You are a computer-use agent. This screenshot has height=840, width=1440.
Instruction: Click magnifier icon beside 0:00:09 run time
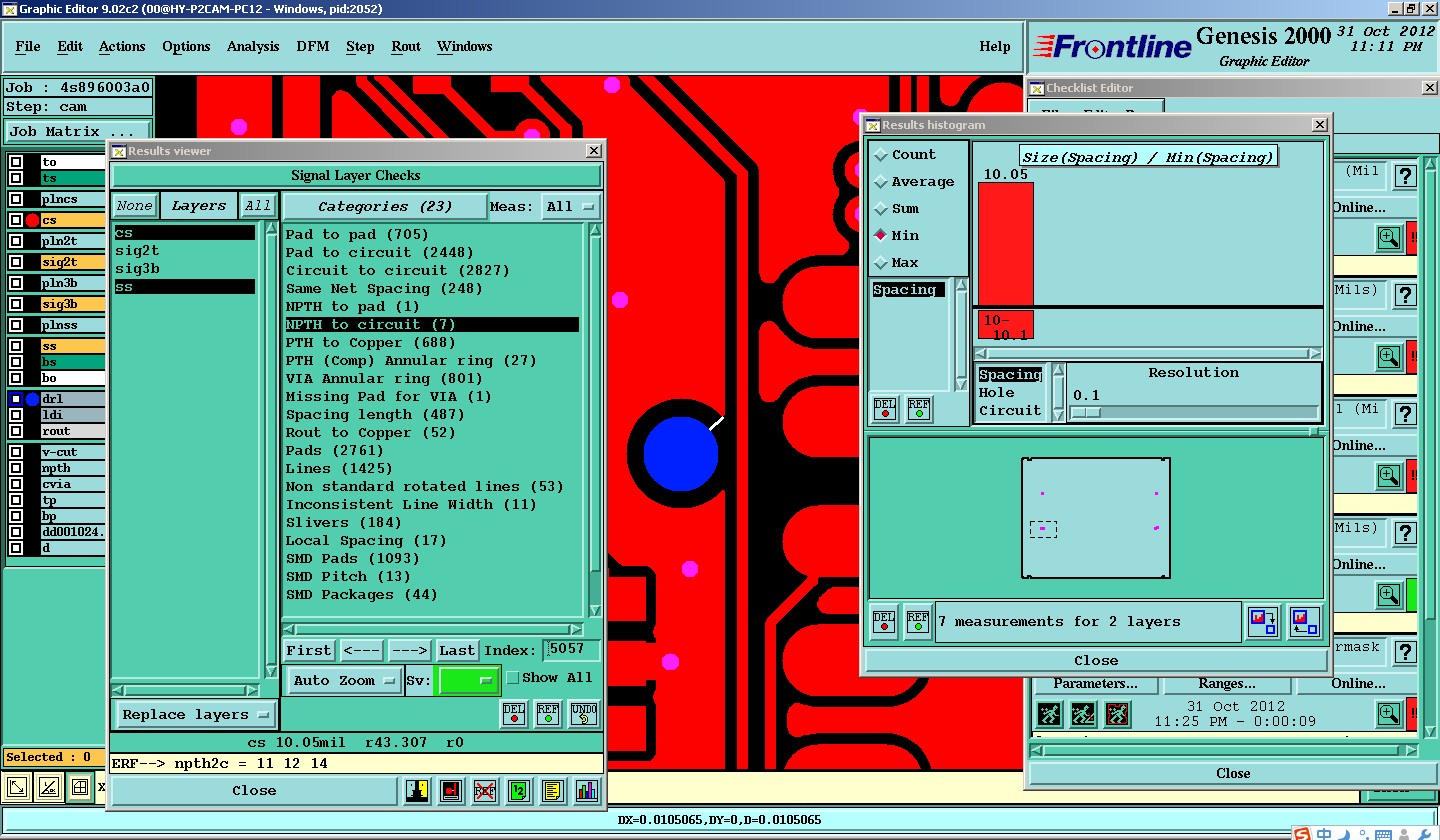(1389, 714)
